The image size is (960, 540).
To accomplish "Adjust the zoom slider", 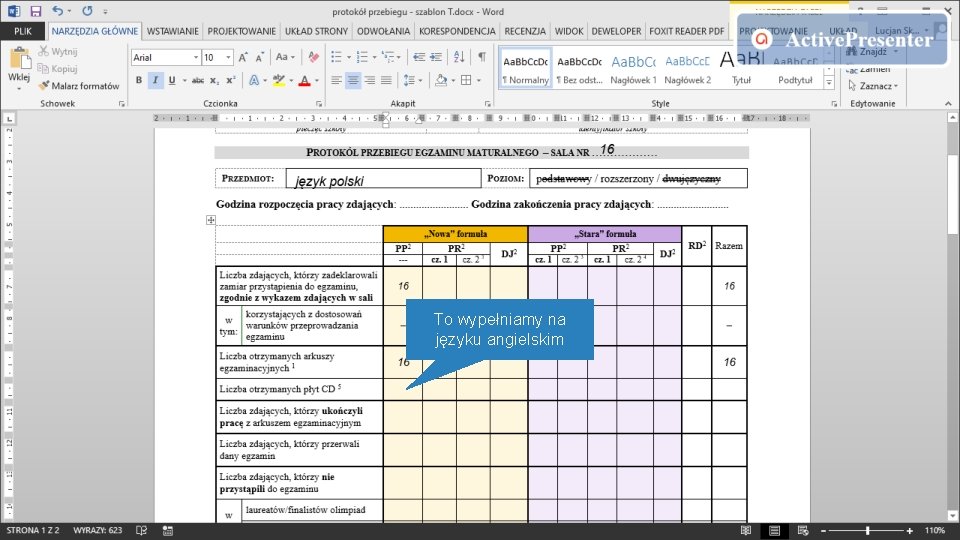I will point(867,530).
